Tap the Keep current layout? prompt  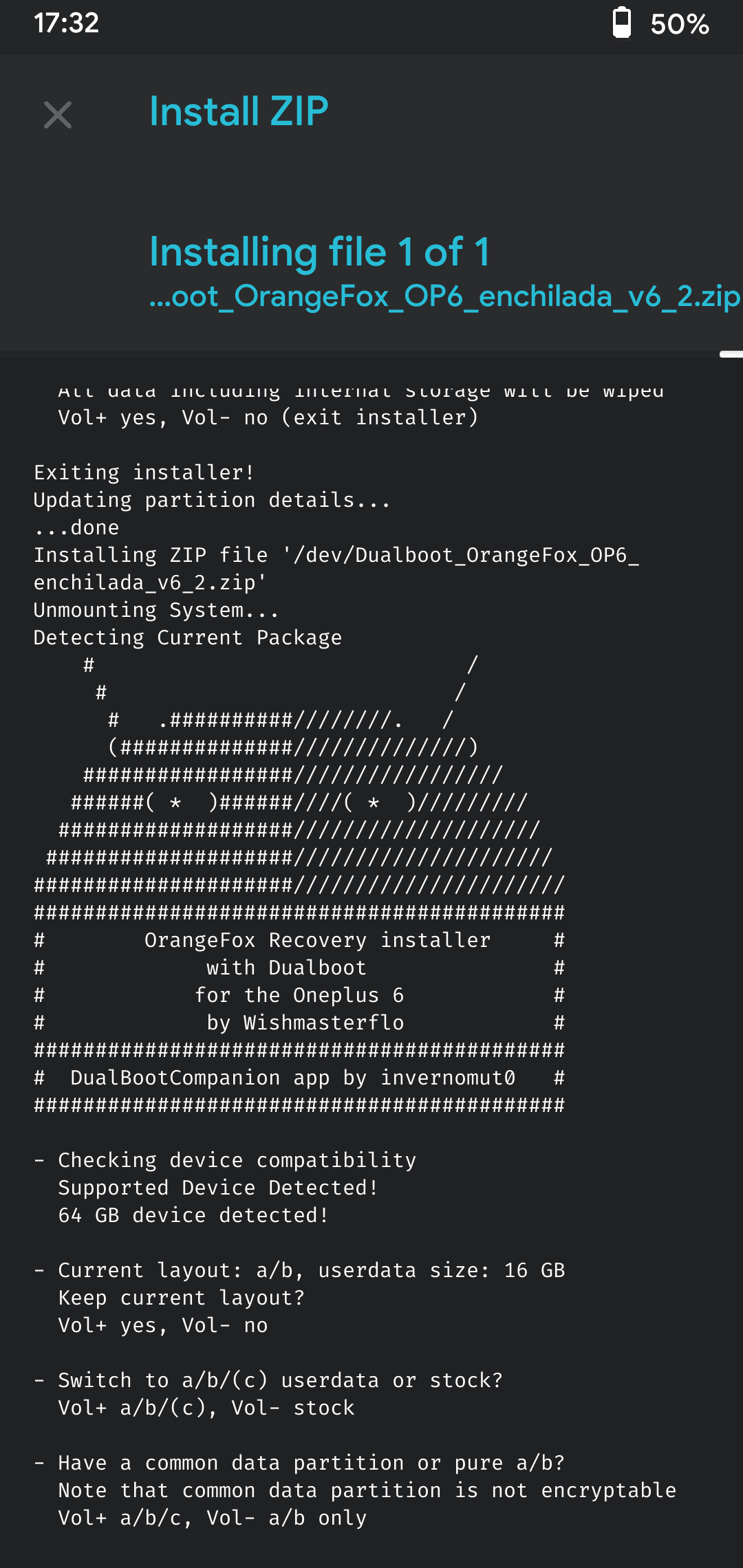[x=182, y=1298]
